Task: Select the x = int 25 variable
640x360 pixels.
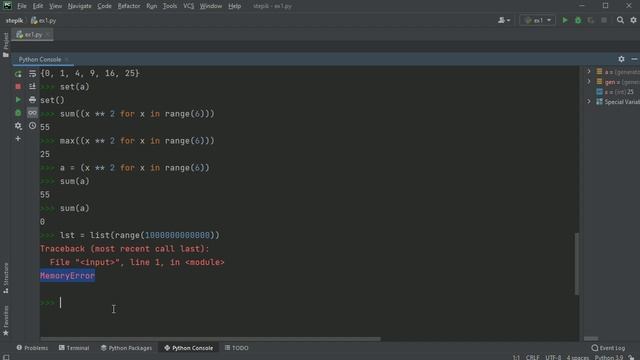Action: 615,92
